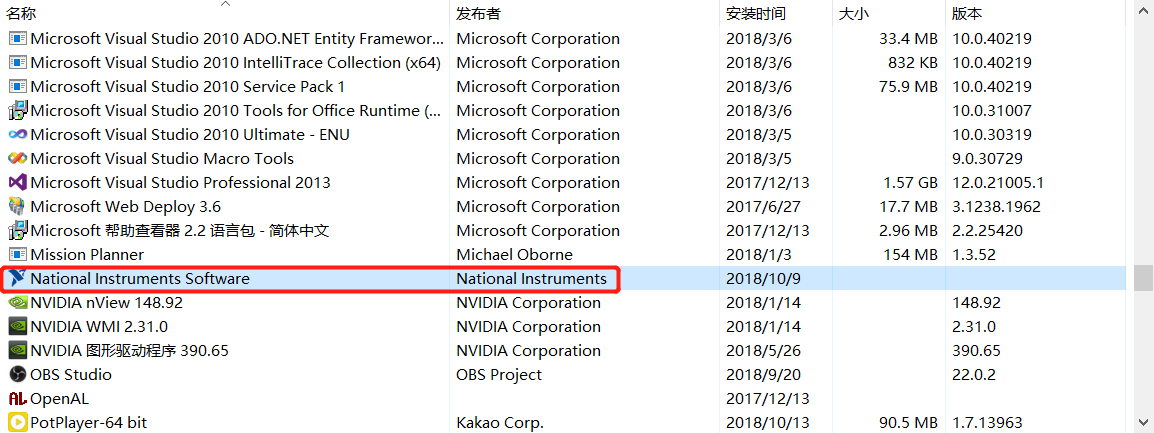Click the Visual Studio Professional 2013 icon

pos(17,183)
